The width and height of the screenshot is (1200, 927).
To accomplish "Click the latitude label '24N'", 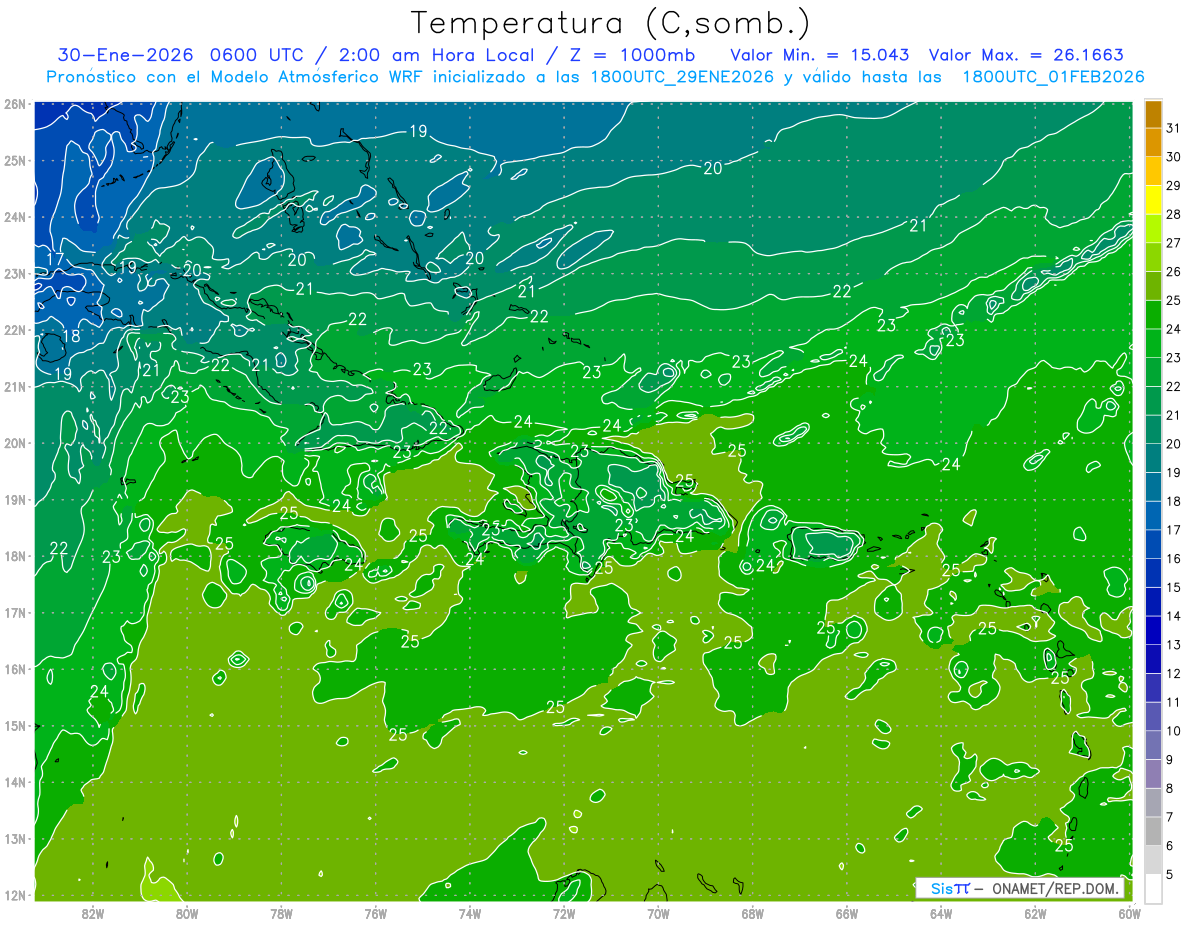I will tap(14, 217).
